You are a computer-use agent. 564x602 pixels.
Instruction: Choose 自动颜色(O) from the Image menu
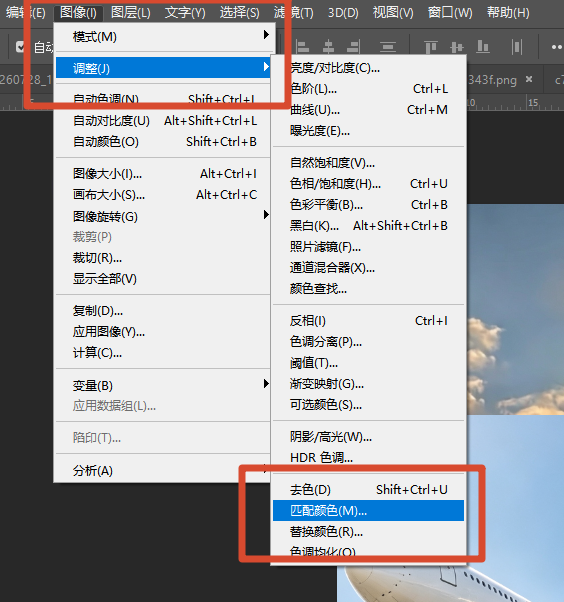pos(163,142)
